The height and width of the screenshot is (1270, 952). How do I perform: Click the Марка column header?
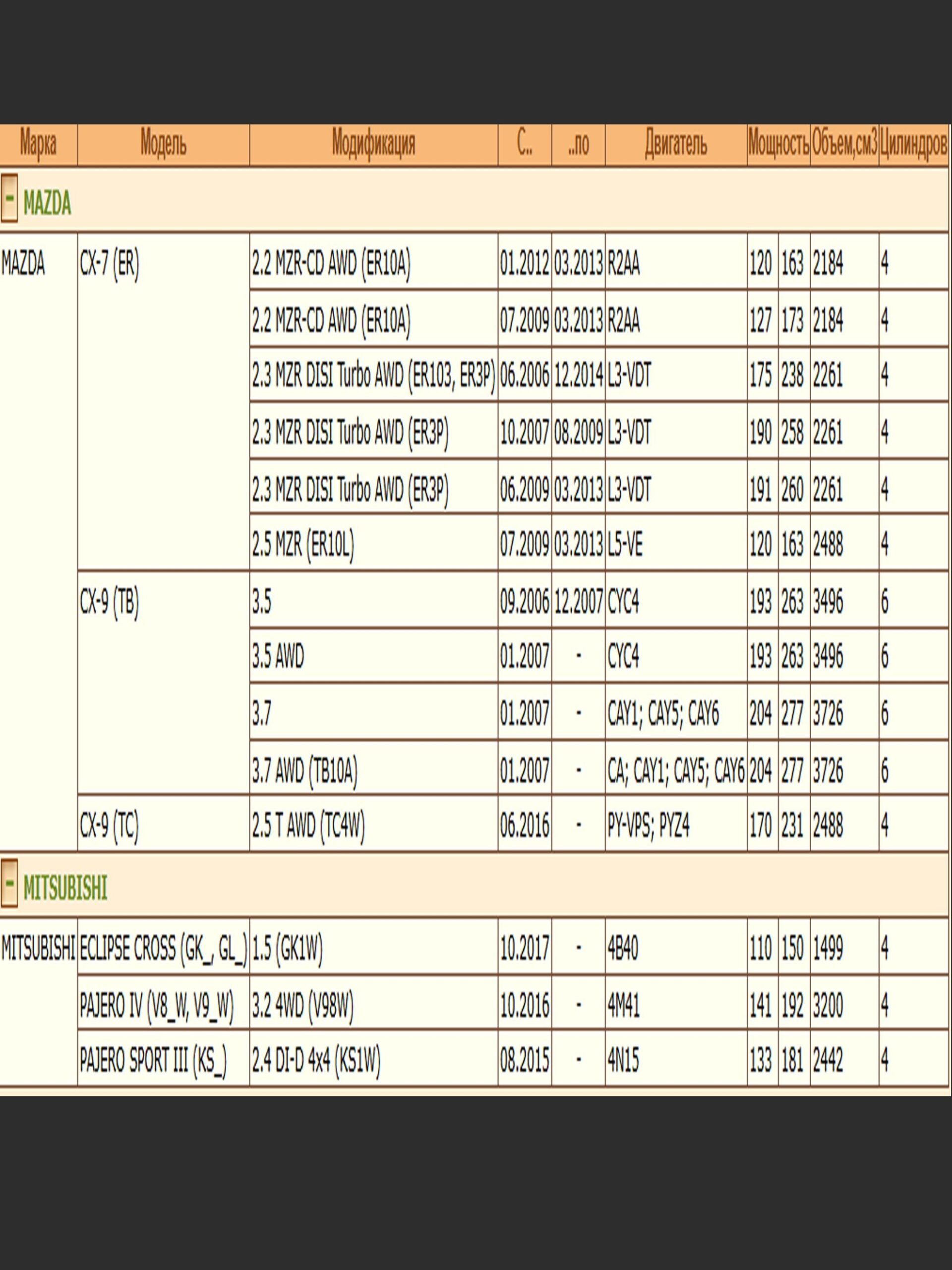coord(38,144)
